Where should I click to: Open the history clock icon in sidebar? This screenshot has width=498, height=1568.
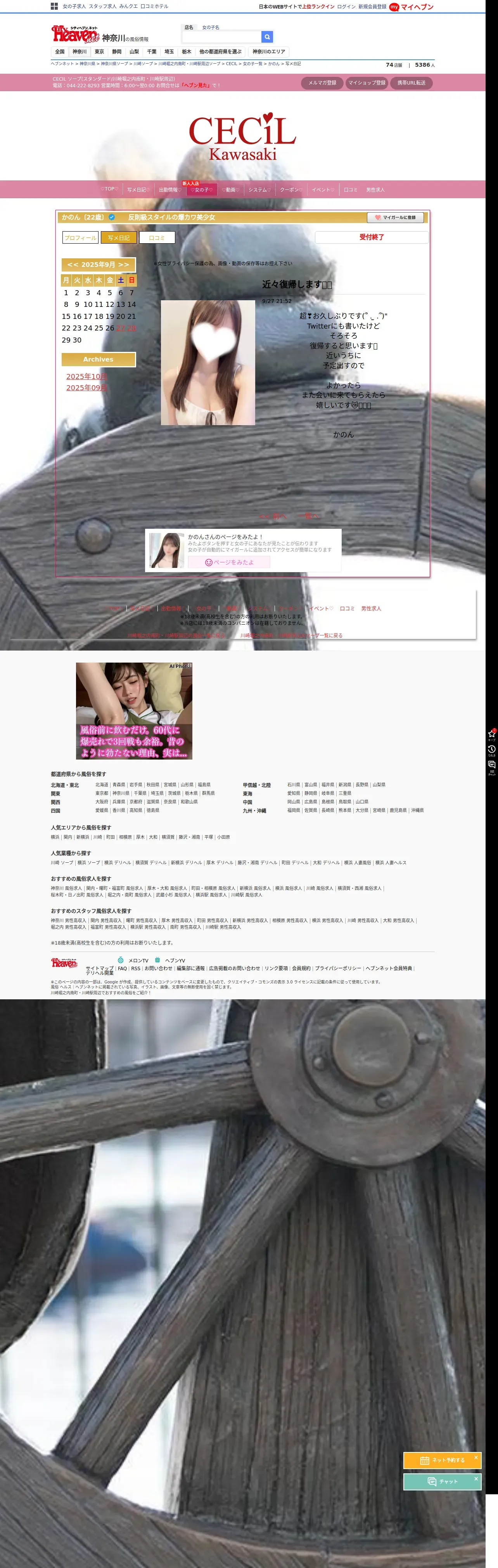pyautogui.click(x=491, y=751)
